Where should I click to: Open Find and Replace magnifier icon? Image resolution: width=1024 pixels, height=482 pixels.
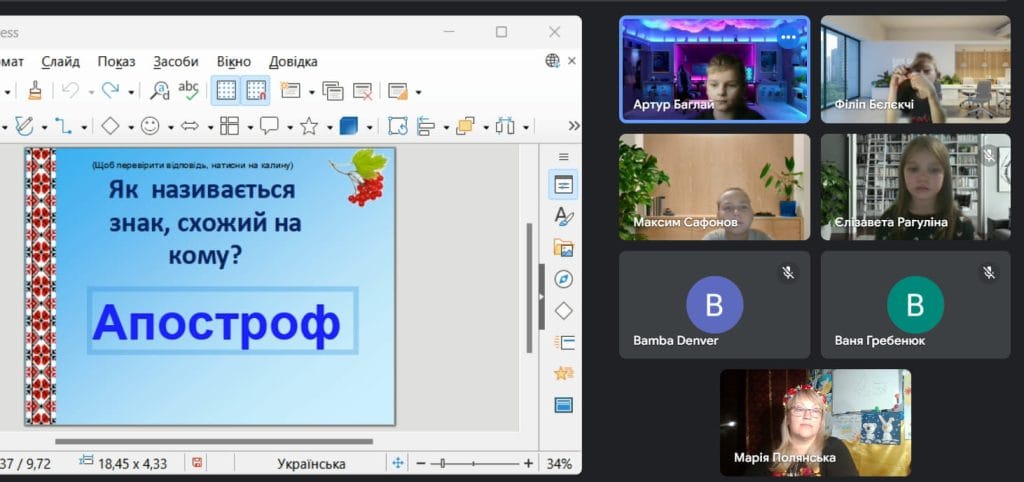coord(159,91)
